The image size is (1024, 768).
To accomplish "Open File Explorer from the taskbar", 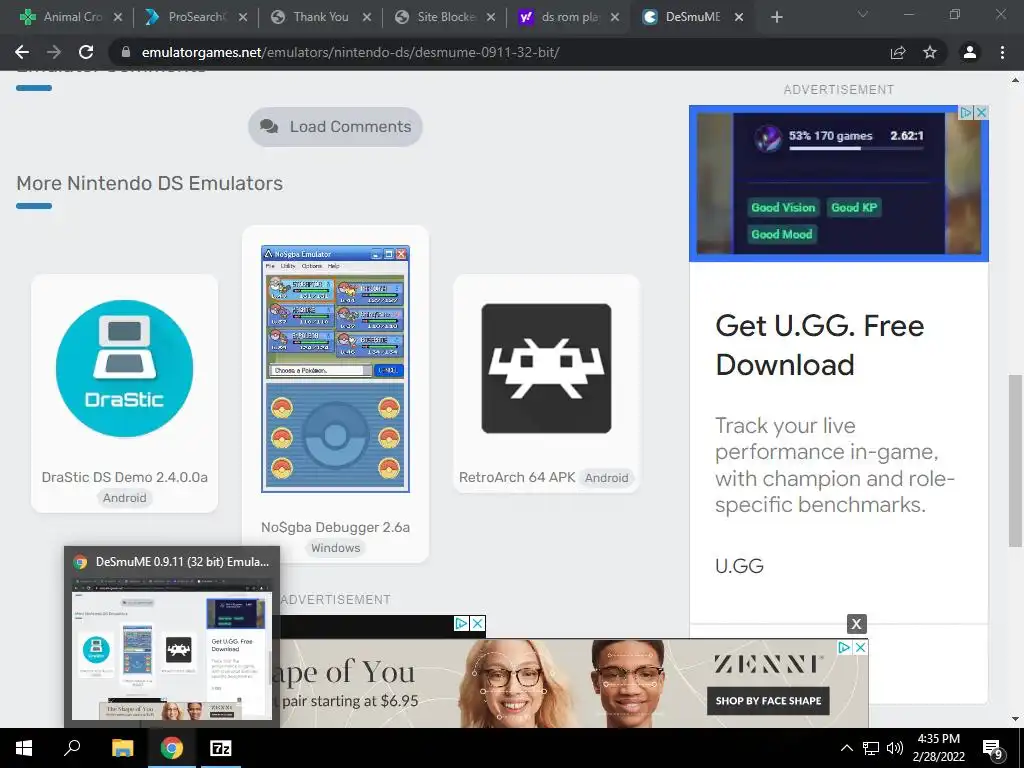I will pos(122,748).
